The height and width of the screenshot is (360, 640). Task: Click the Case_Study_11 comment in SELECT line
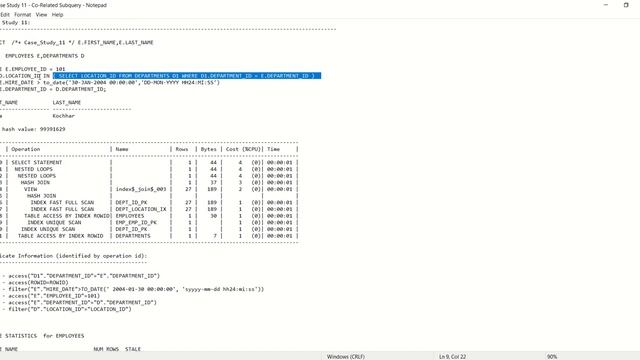44,42
